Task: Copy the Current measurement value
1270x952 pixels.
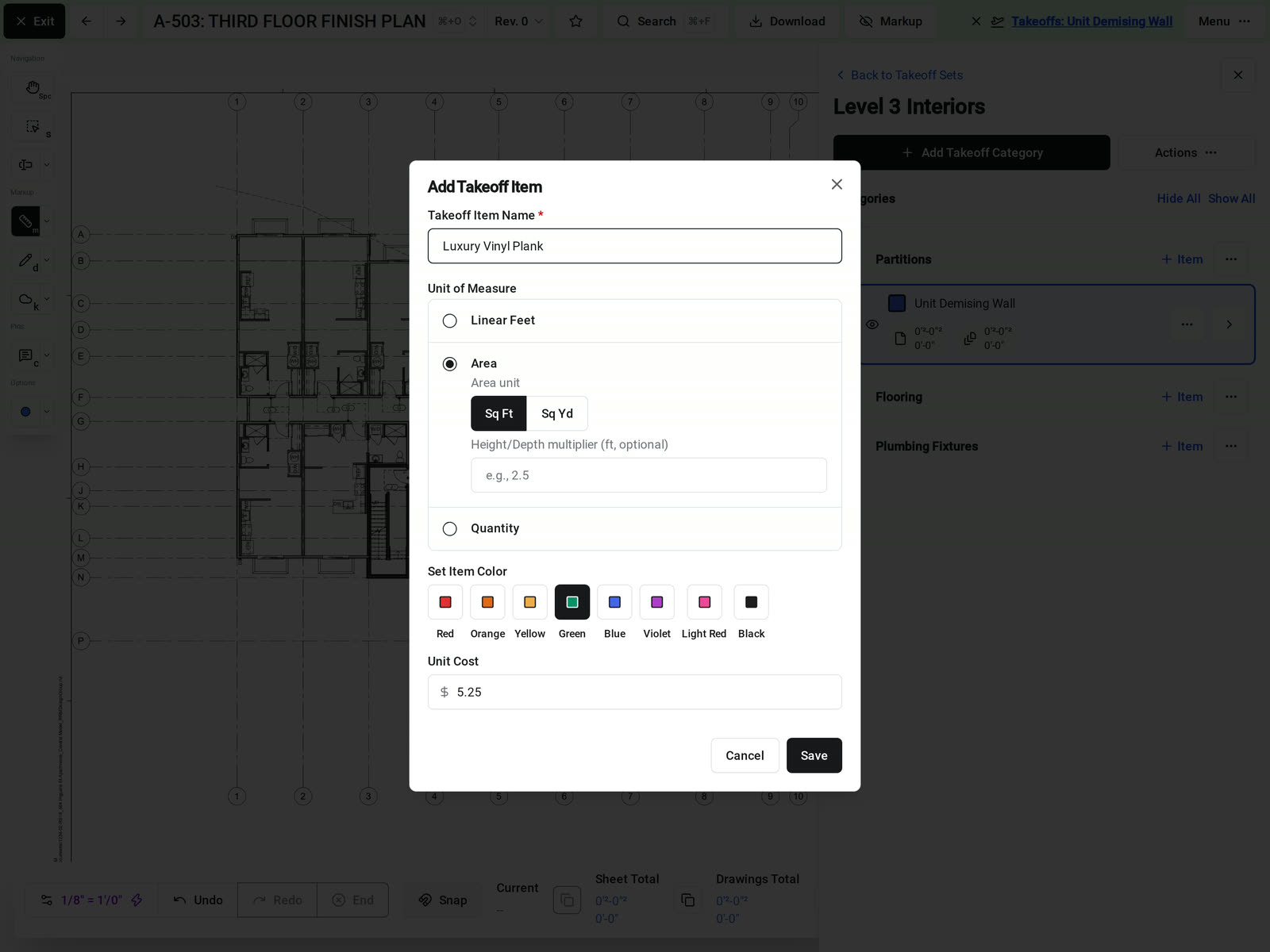Action: point(567,900)
